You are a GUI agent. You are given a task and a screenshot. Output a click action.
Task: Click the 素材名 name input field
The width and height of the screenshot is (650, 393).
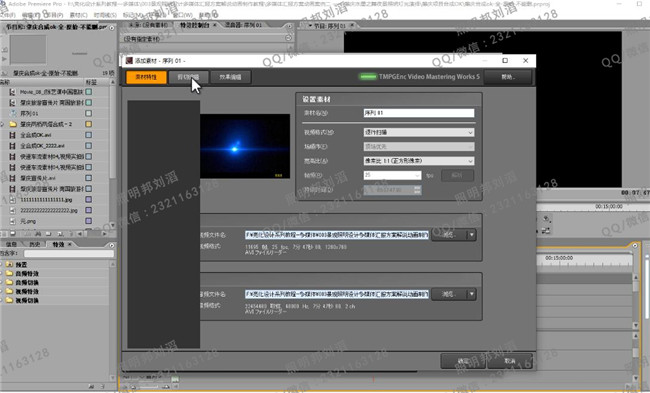tap(419, 113)
